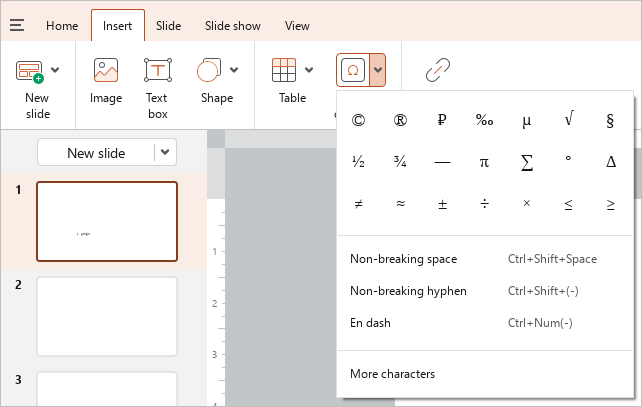Screen dimensions: 642x407
Task: Insert the registered ® symbol
Action: pyautogui.click(x=400, y=120)
